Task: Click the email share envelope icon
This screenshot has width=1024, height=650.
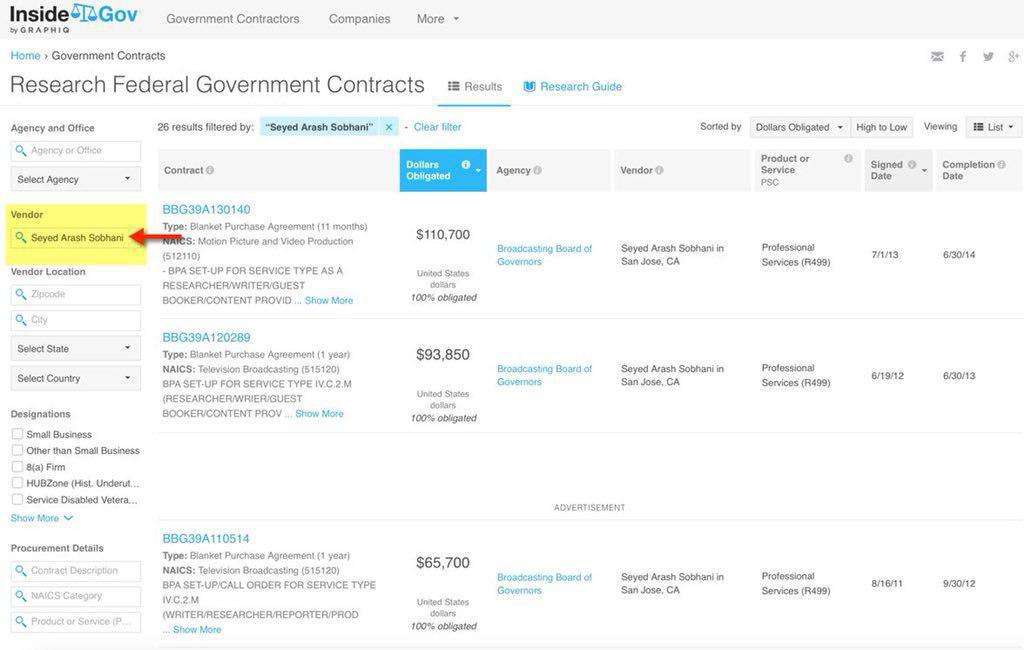Action: pos(937,57)
